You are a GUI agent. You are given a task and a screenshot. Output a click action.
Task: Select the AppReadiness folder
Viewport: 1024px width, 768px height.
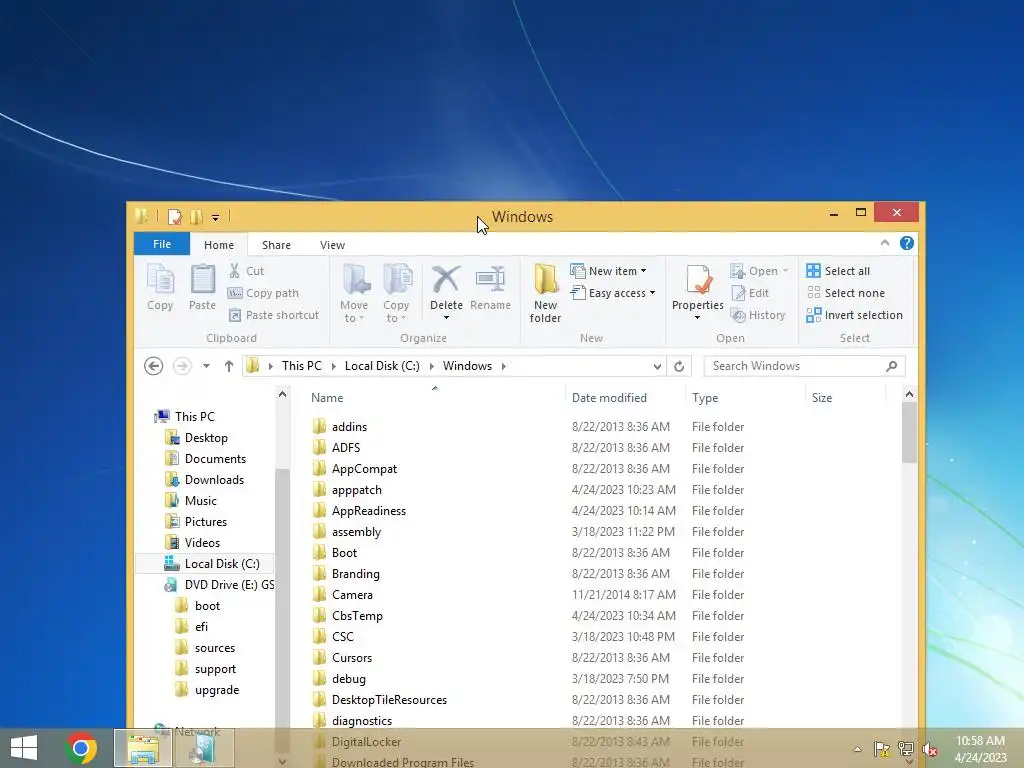[x=368, y=511]
